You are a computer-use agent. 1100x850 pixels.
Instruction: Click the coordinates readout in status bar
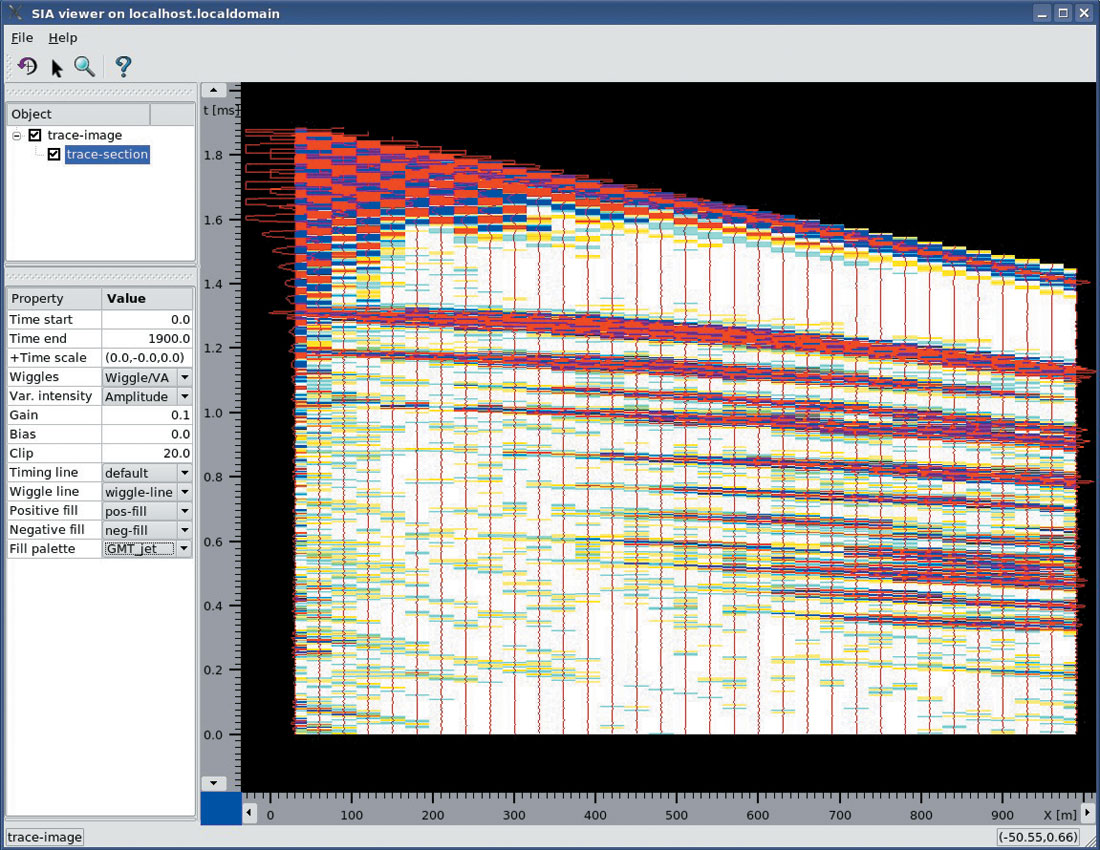coord(1038,837)
